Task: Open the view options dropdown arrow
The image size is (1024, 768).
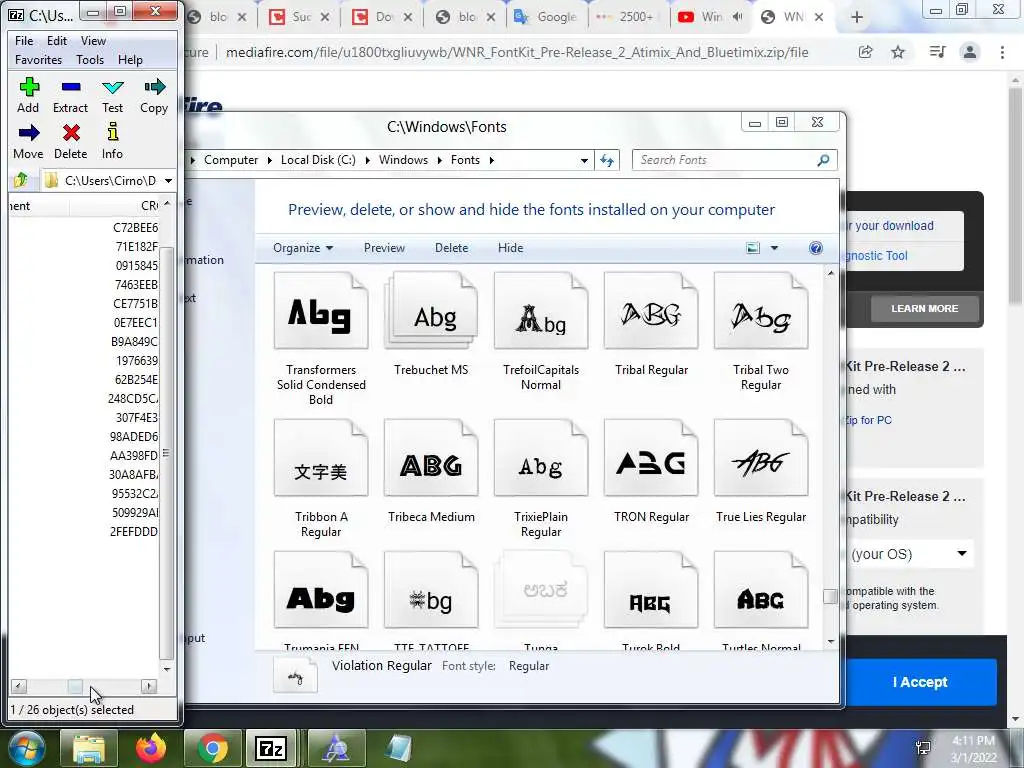Action: tap(775, 248)
